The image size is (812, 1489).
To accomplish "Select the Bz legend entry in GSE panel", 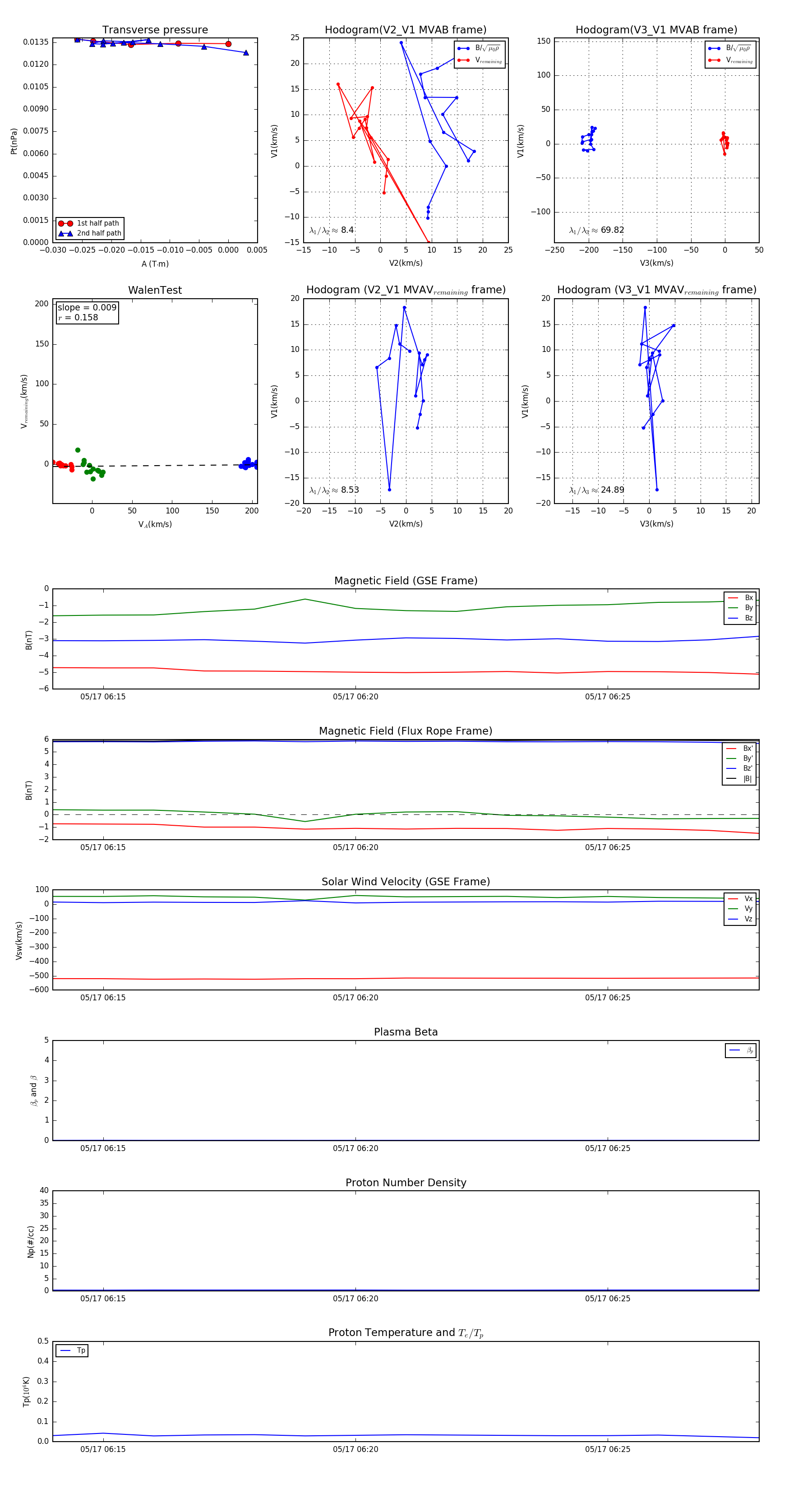I will point(740,619).
